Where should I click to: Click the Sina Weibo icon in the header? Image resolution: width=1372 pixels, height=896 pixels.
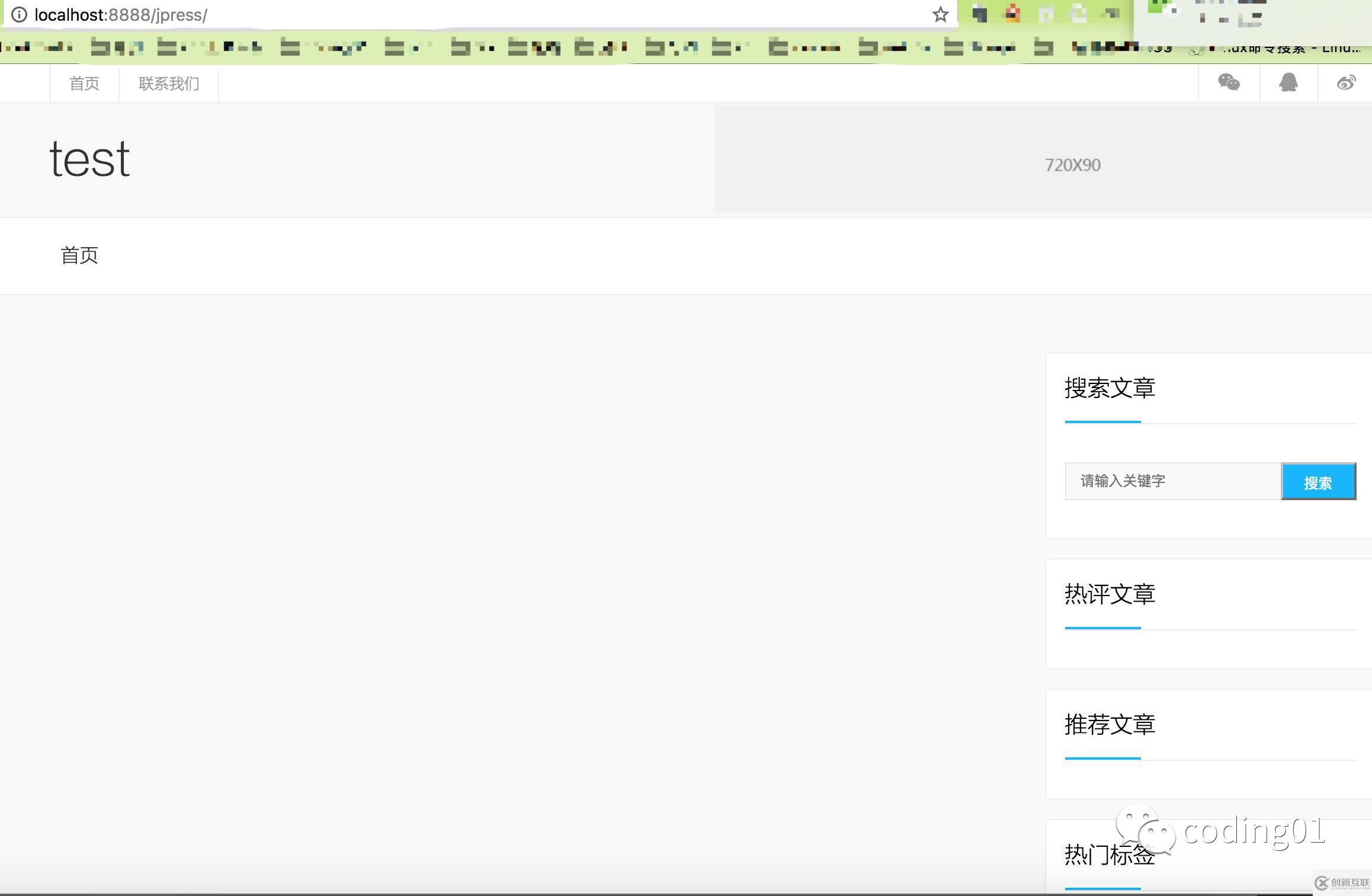point(1346,83)
